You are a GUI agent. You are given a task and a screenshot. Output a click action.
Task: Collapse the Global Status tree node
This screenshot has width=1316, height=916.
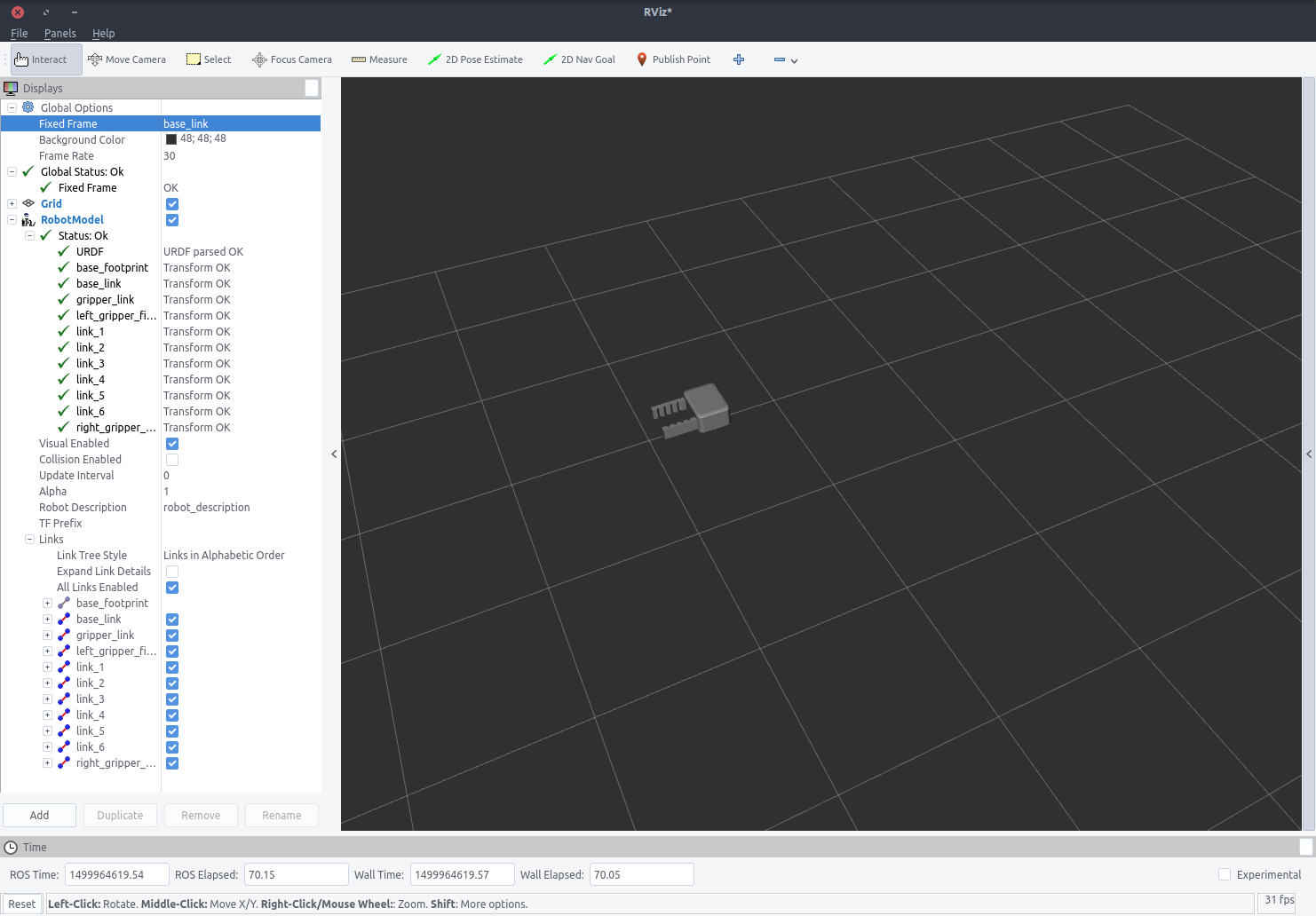click(12, 171)
